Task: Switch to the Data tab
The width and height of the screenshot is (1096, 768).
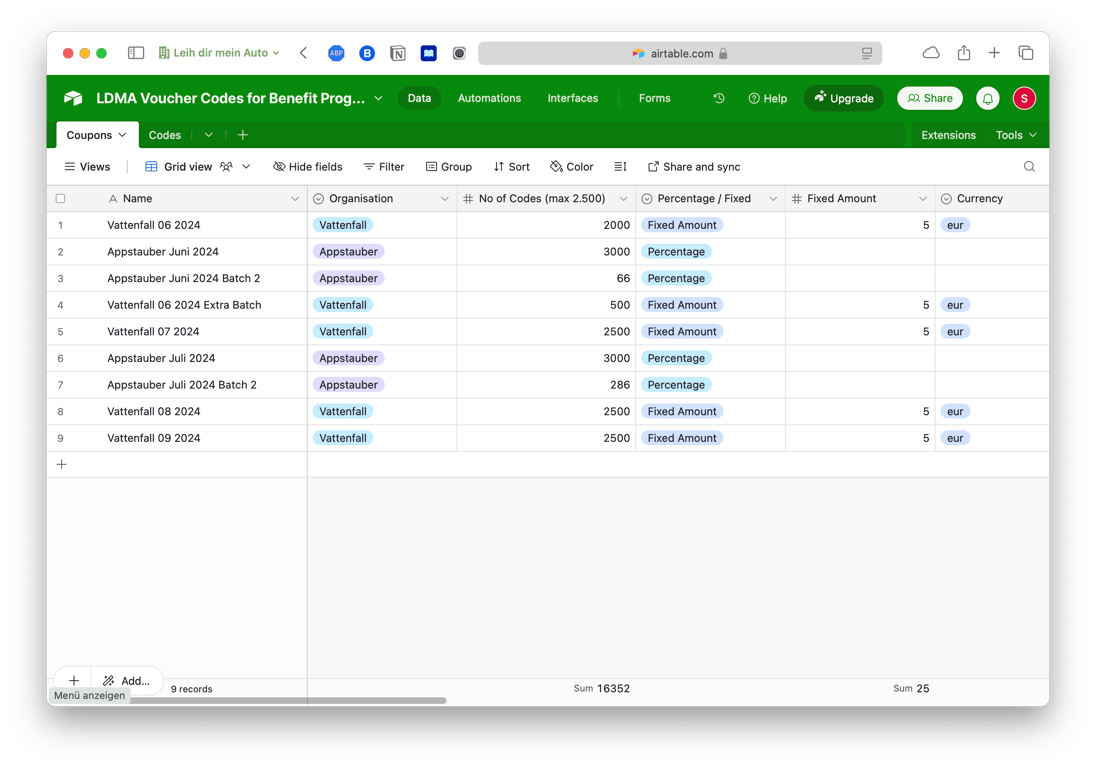Action: pos(419,99)
